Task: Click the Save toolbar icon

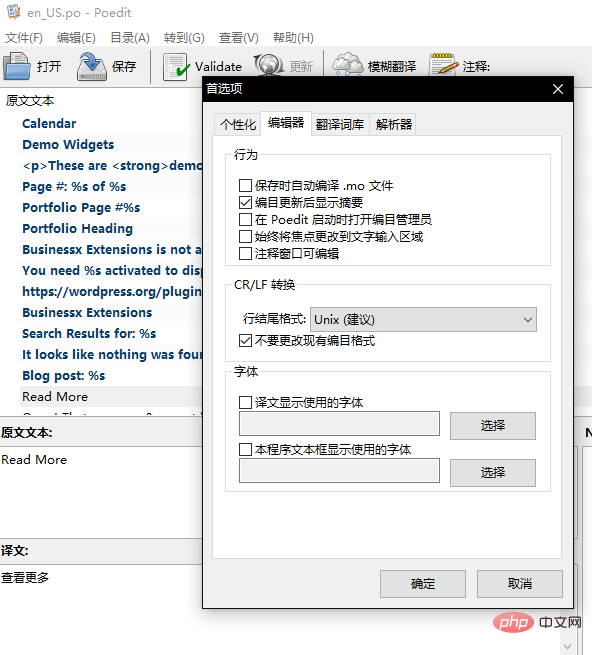Action: tap(91, 66)
